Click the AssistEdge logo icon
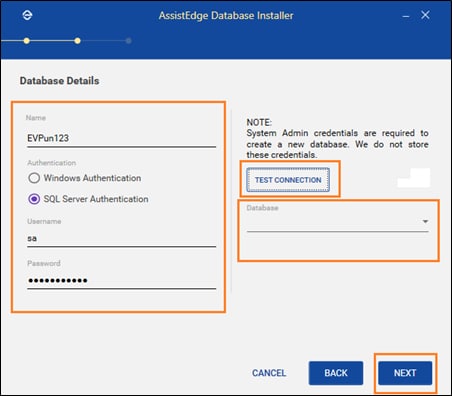Screen dimensions: 452x396 (27, 15)
